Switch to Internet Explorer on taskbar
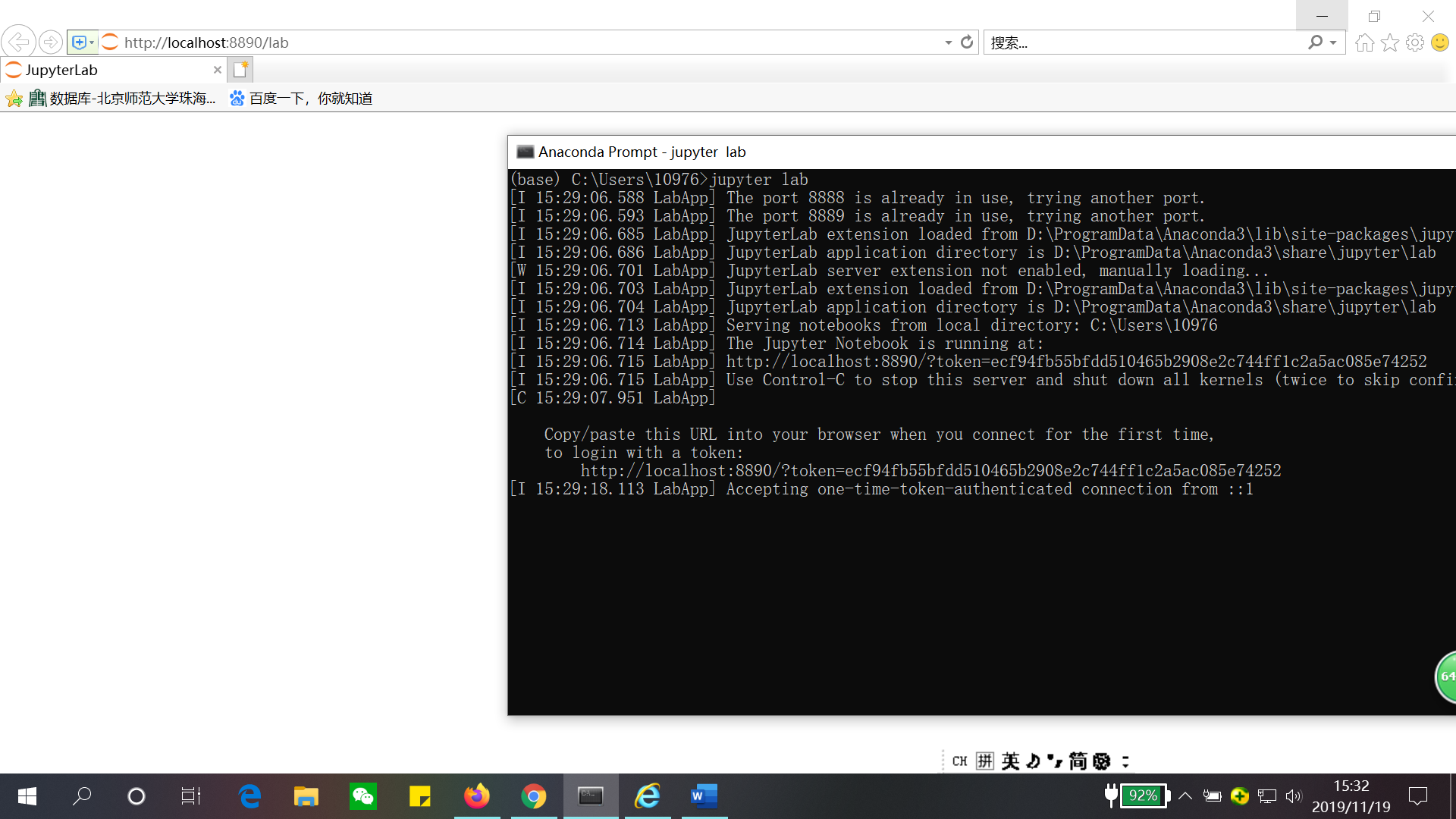 tap(648, 796)
